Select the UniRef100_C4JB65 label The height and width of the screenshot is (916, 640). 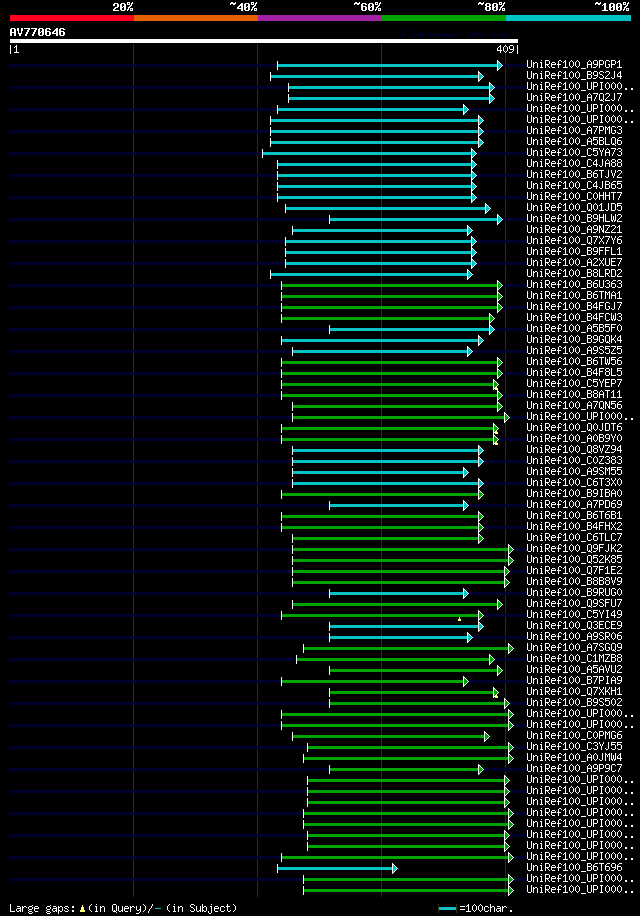point(574,186)
